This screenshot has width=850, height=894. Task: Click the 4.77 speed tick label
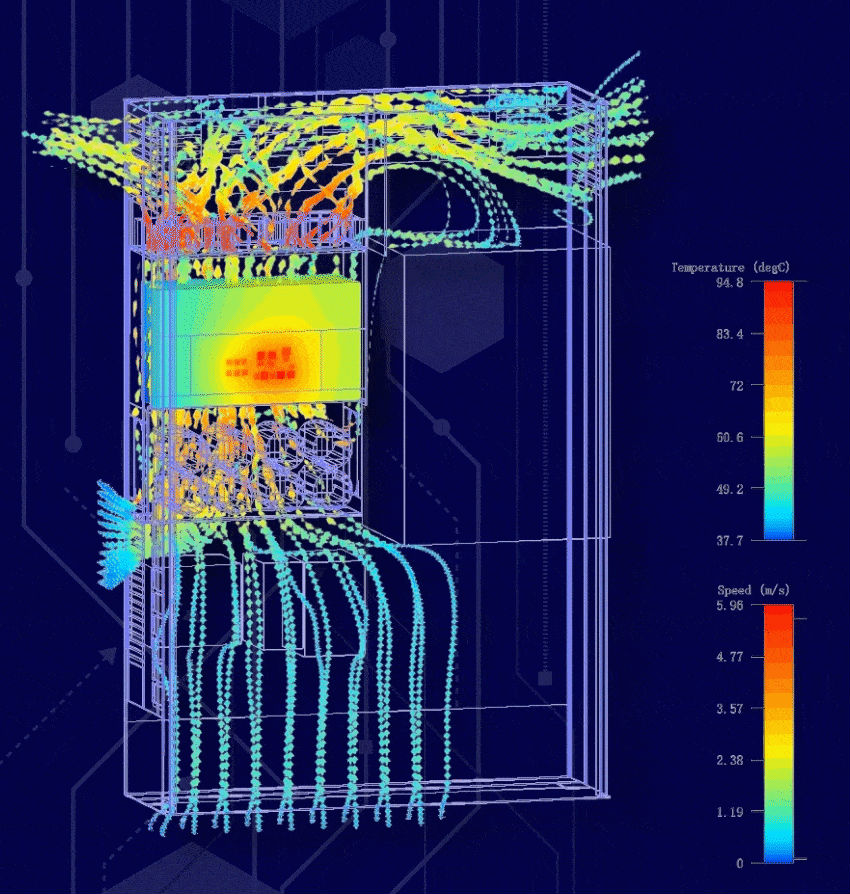730,657
